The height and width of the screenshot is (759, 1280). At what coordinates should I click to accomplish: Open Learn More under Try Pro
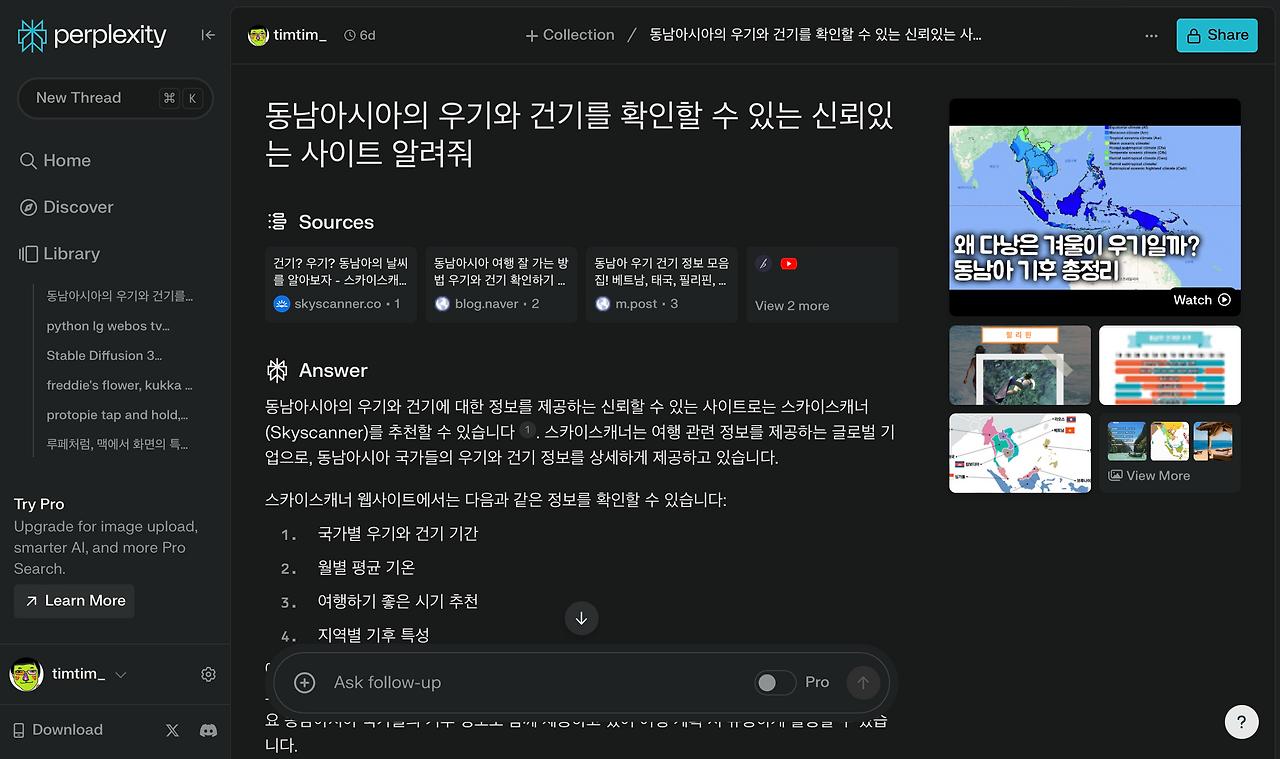73,601
